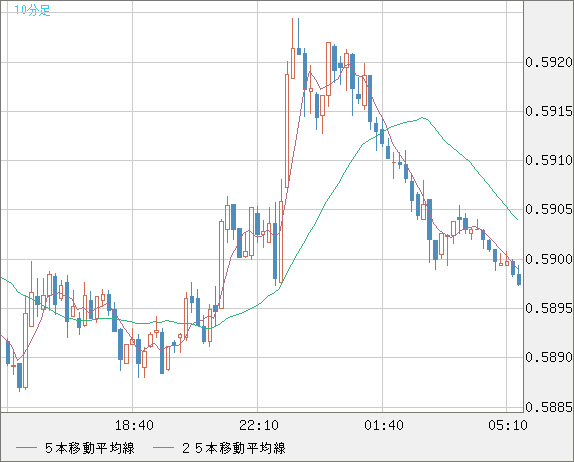Click the 10分足 timeframe label
This screenshot has height=462, width=574.
[x=32, y=10]
